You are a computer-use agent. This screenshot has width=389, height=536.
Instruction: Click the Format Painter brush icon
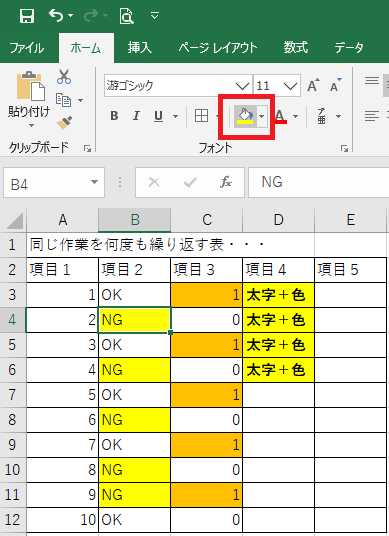coord(64,123)
